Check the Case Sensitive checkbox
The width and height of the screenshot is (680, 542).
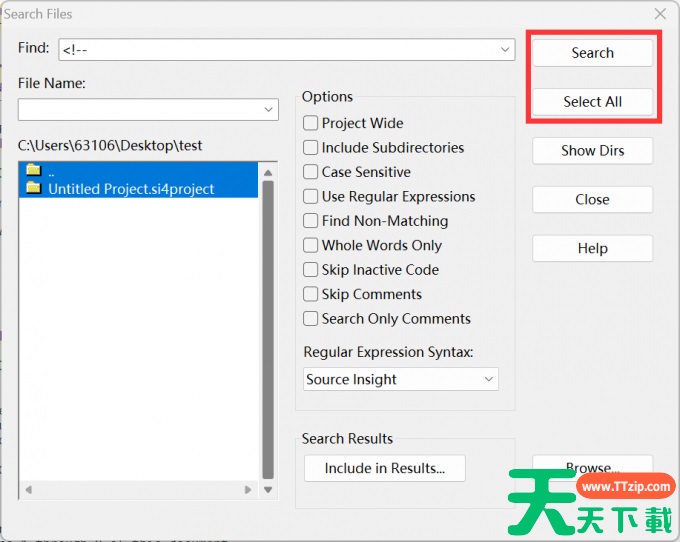311,172
